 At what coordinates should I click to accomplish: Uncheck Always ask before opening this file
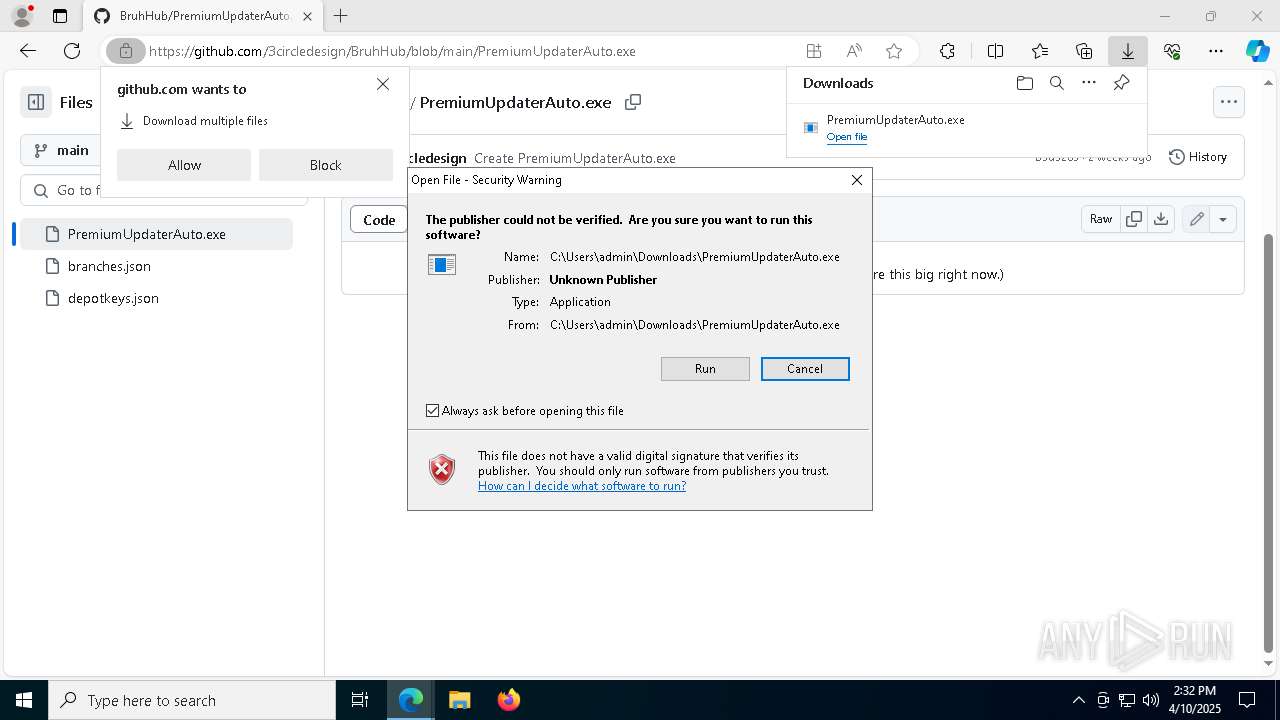point(433,410)
